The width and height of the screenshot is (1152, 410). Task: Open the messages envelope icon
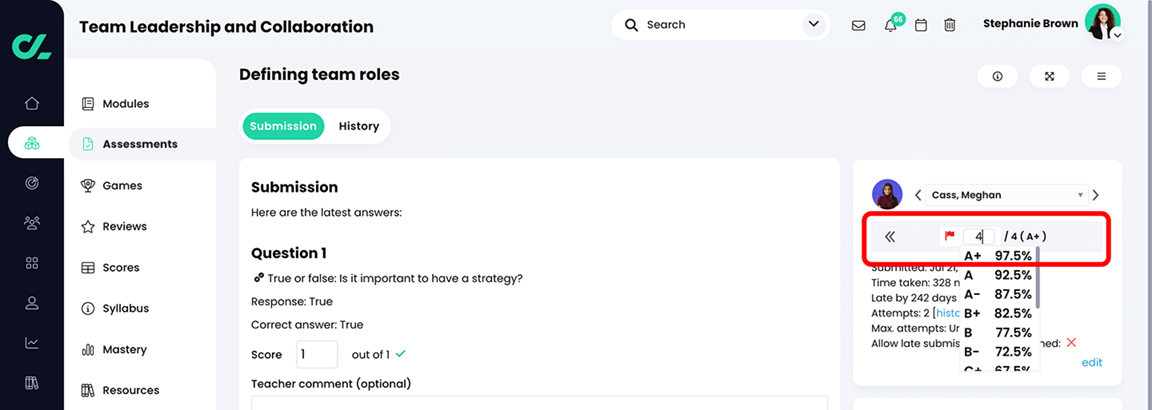[858, 25]
